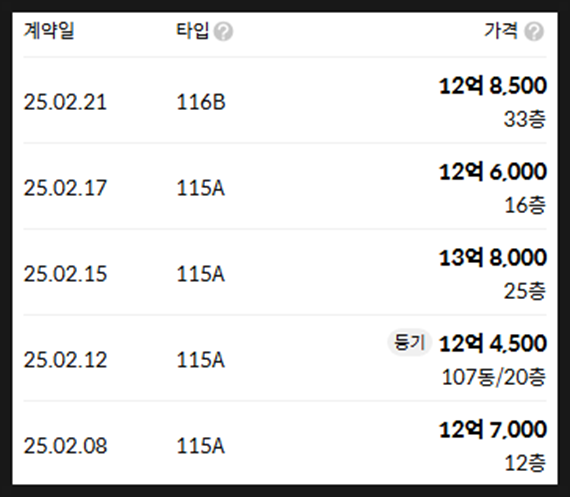This screenshot has width=570, height=497.
Task: Click the 12억 6,000 price
Action: tap(493, 172)
